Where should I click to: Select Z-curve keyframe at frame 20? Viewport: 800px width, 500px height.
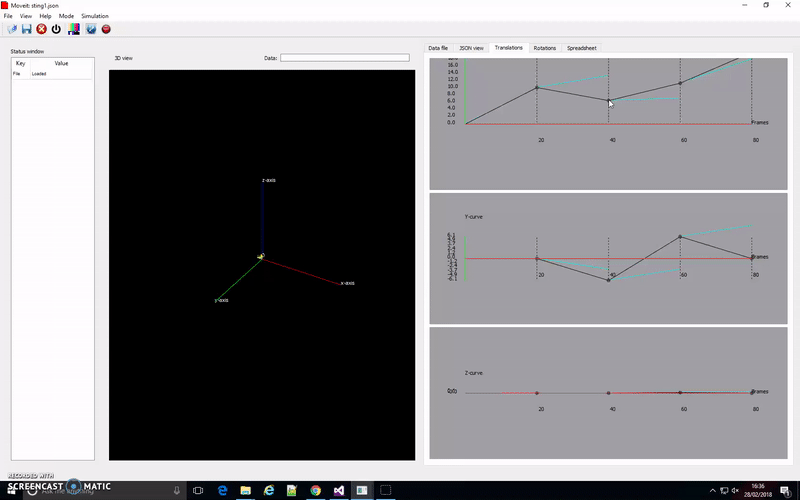537,393
